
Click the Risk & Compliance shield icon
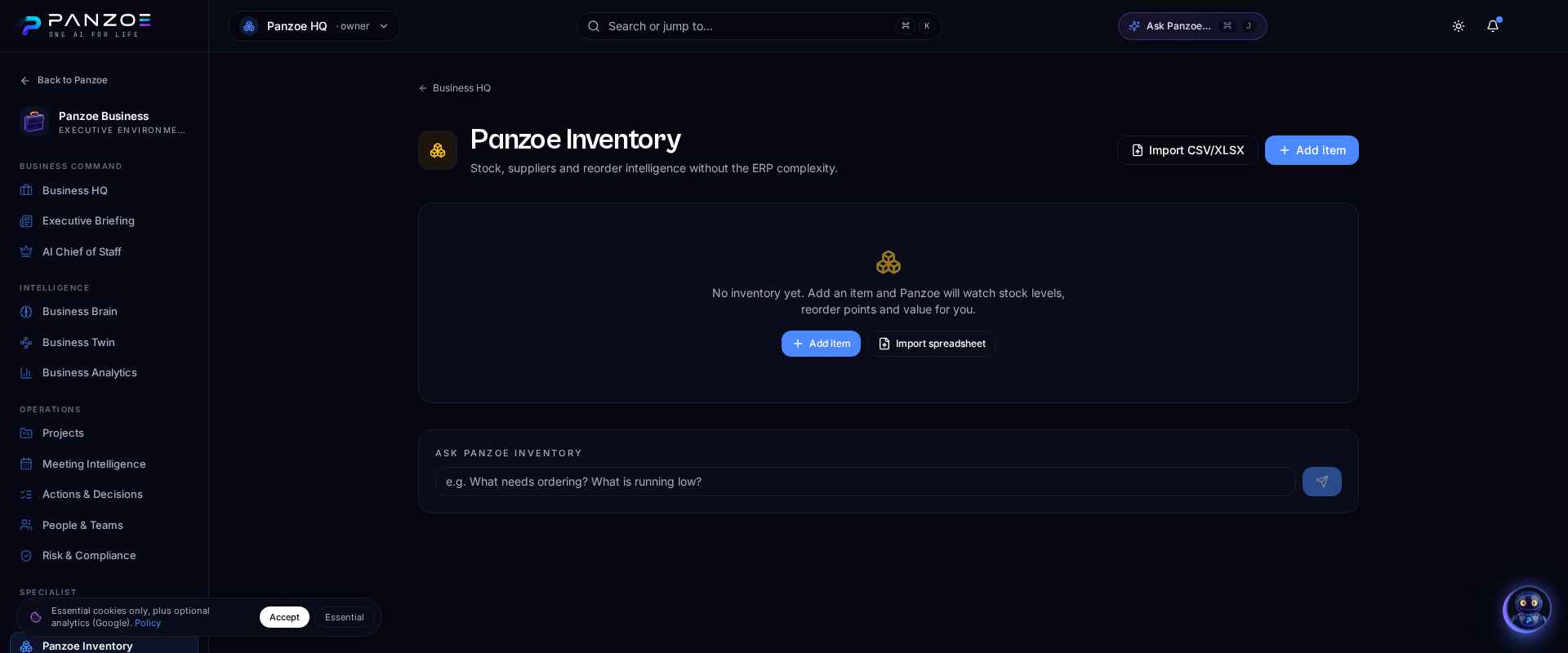(26, 556)
